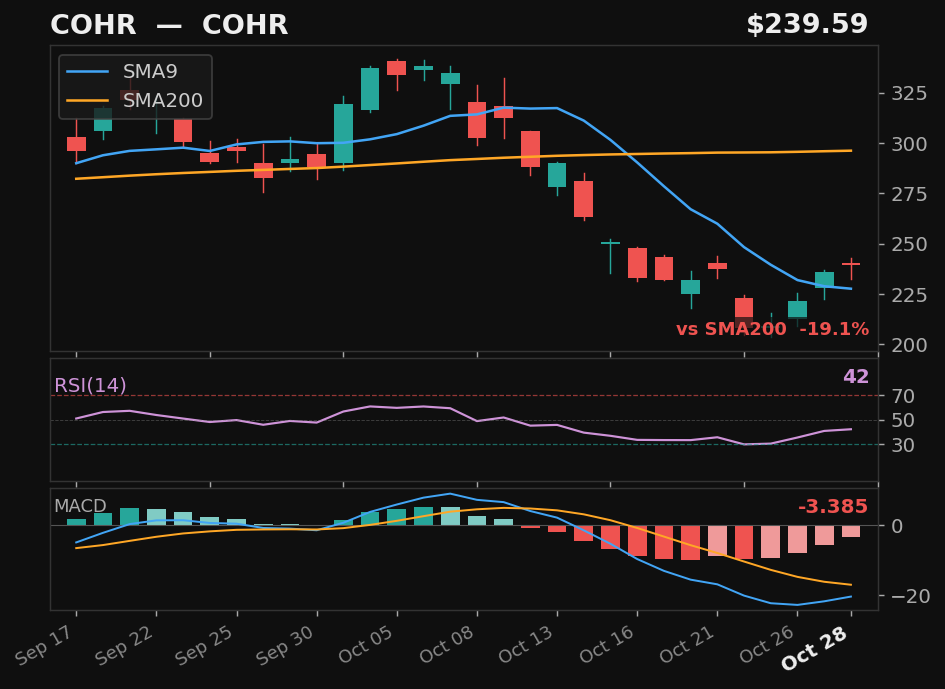This screenshot has height=689, width=945.
Task: Click the Oct 08 date label
Action: coord(447,645)
